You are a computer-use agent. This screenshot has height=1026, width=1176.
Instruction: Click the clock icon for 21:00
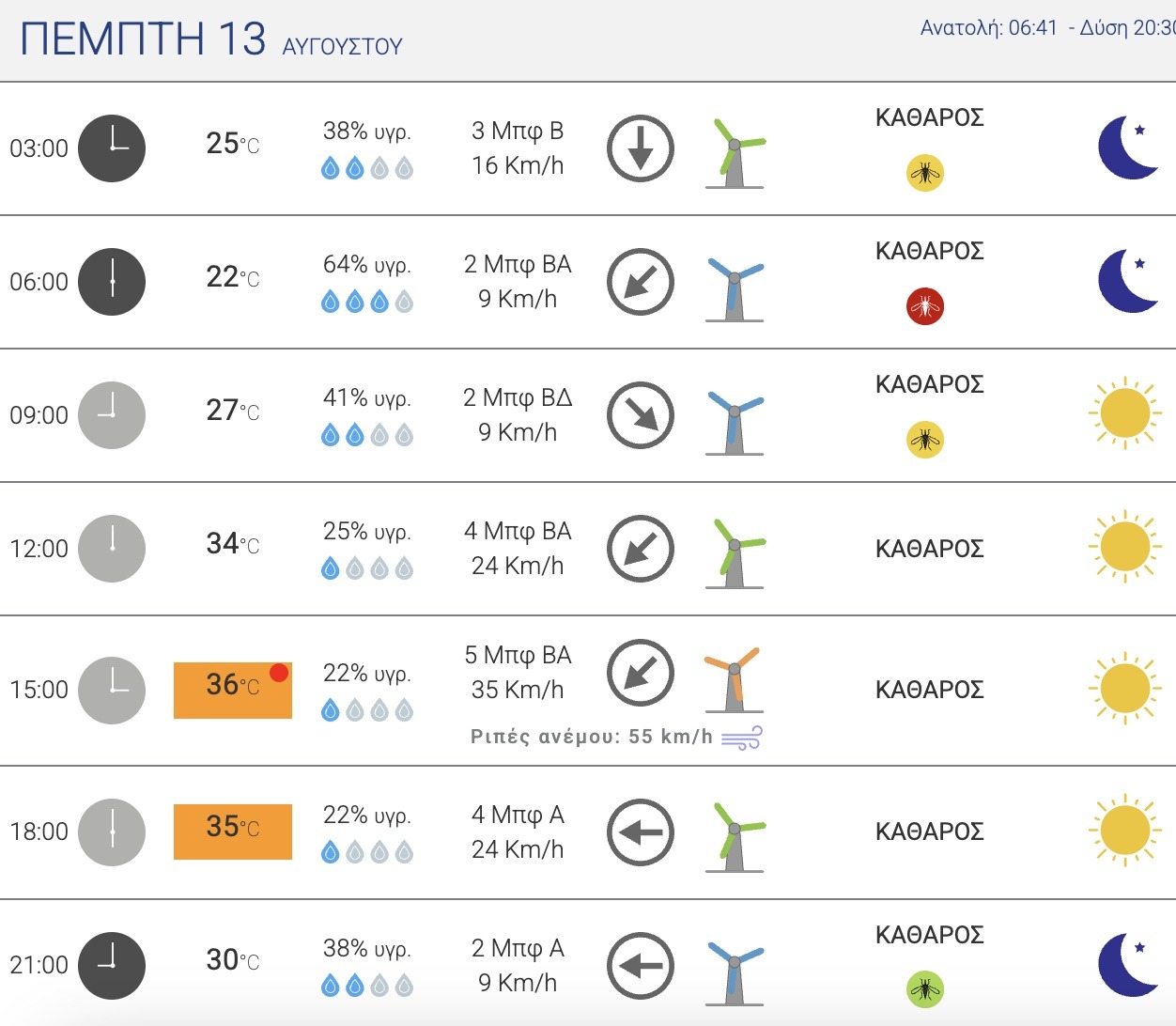click(112, 965)
